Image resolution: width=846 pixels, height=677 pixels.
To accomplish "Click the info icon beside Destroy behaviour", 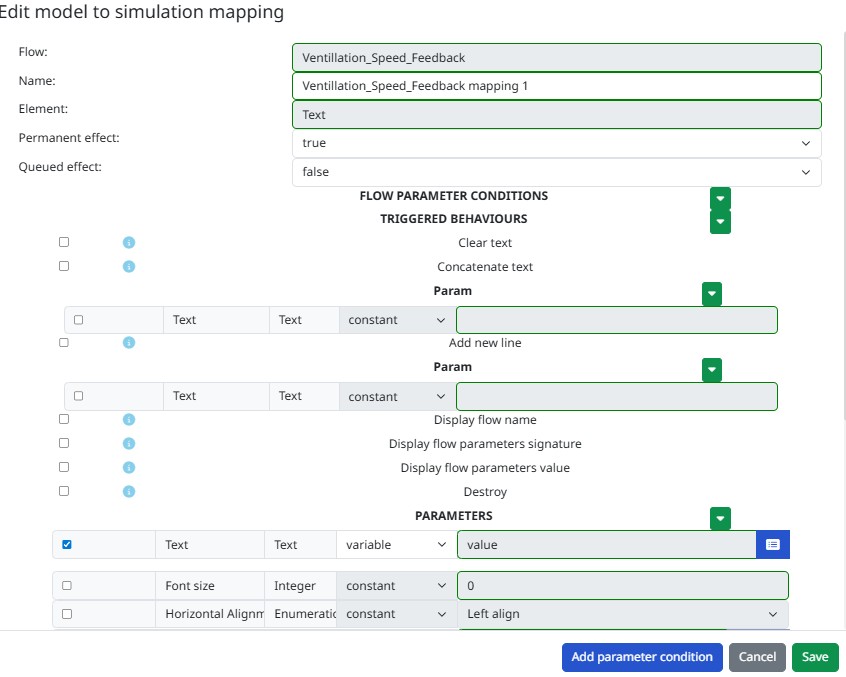I will point(127,491).
